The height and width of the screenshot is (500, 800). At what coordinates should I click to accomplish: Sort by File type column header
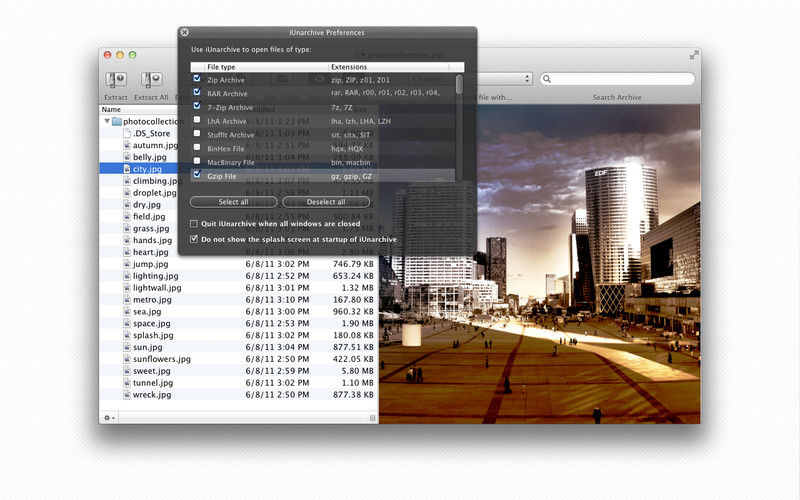tap(266, 67)
